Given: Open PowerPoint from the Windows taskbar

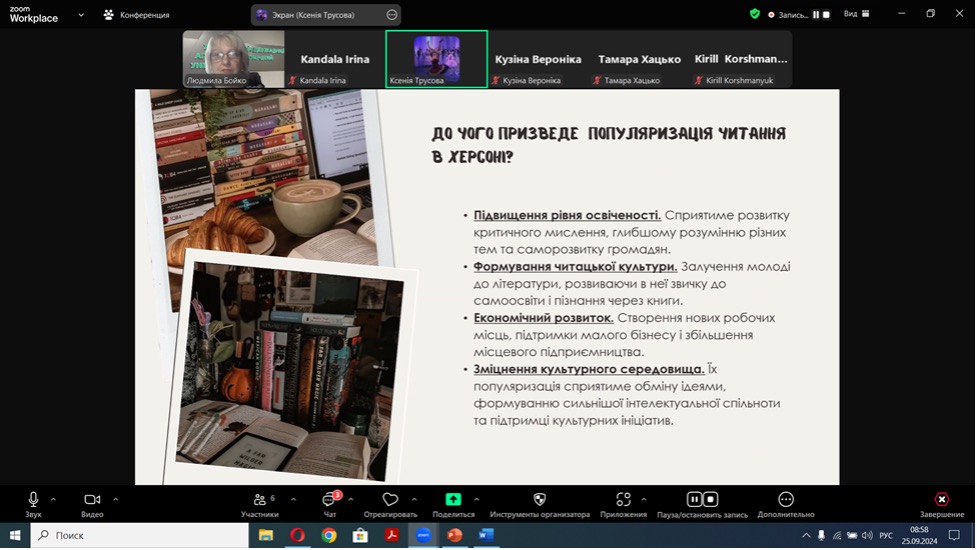Looking at the screenshot, I should tap(454, 536).
